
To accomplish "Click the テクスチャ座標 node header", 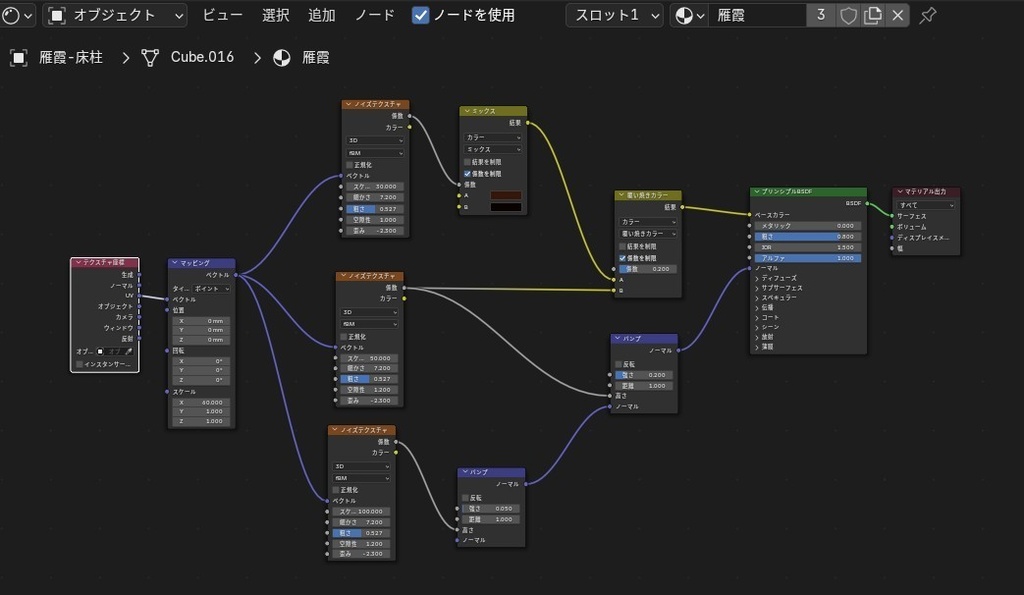I will click(104, 262).
